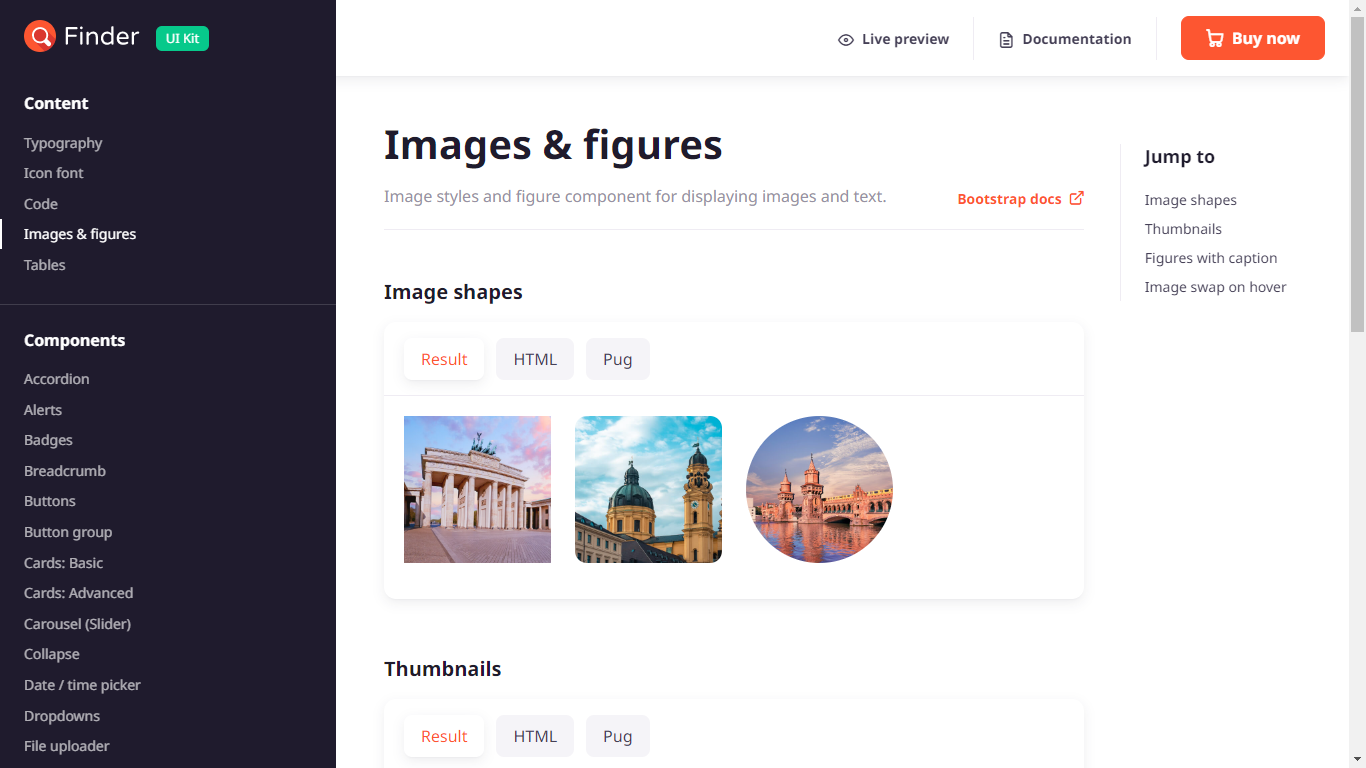Jump to Thumbnails section
This screenshot has height=768, width=1366.
[x=1183, y=229]
